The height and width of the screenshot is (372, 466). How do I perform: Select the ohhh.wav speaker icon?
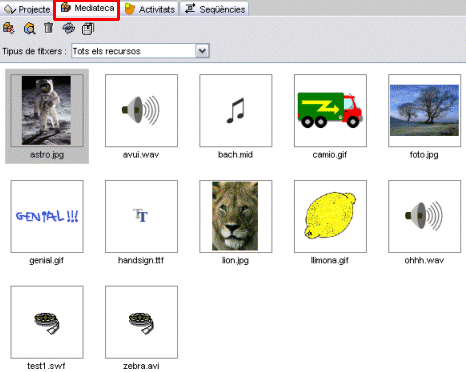pyautogui.click(x=424, y=216)
